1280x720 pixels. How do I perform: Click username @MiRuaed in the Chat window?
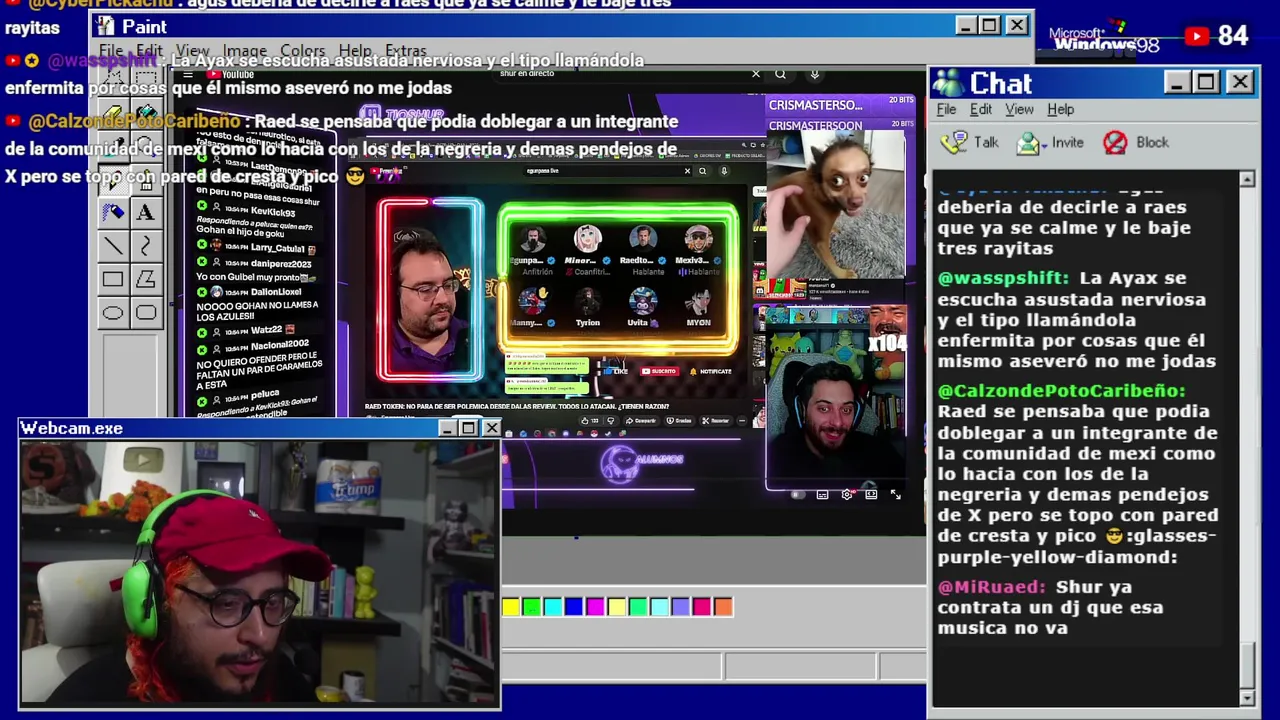(991, 587)
